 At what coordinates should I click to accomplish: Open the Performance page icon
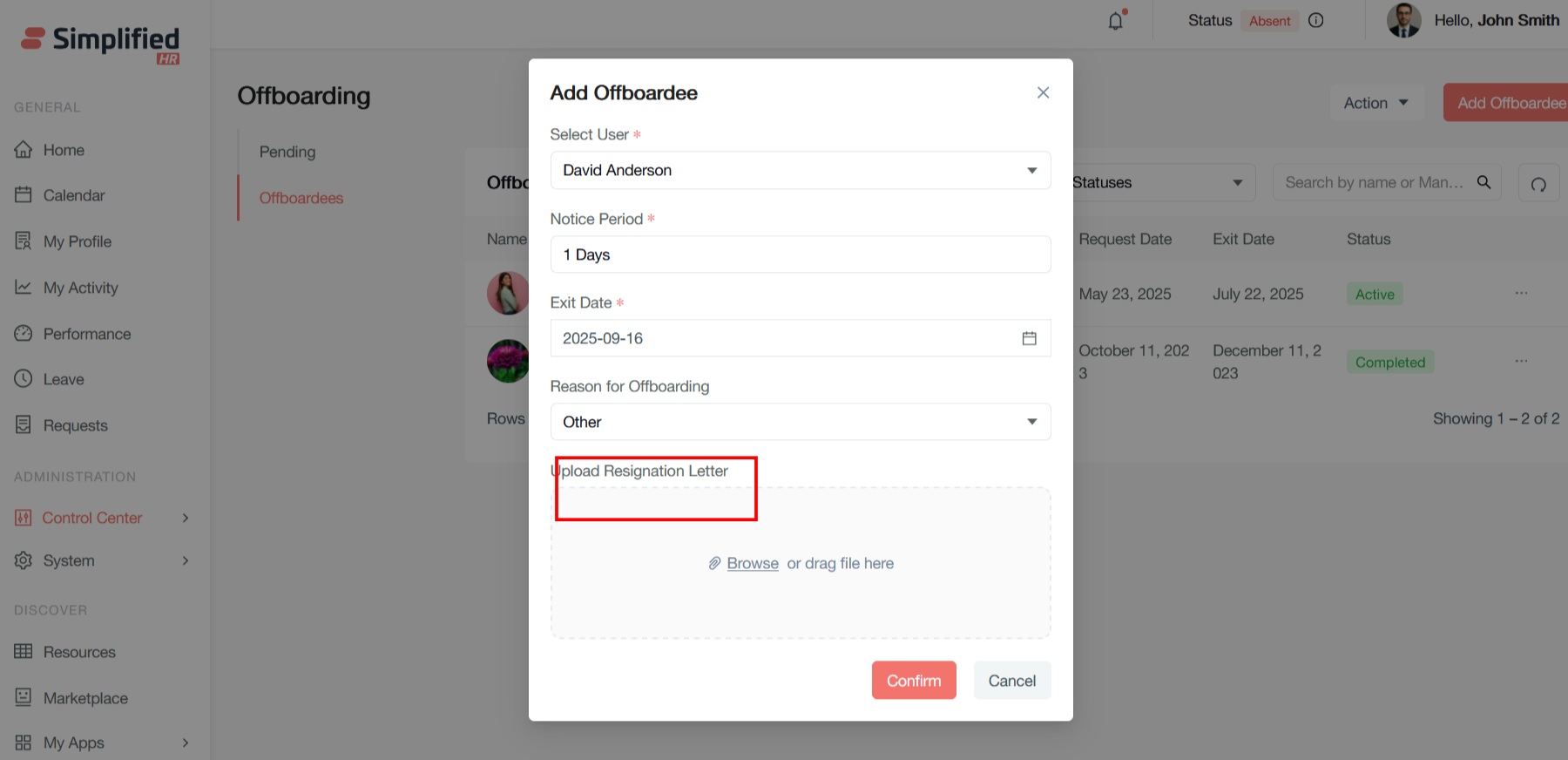(24, 334)
